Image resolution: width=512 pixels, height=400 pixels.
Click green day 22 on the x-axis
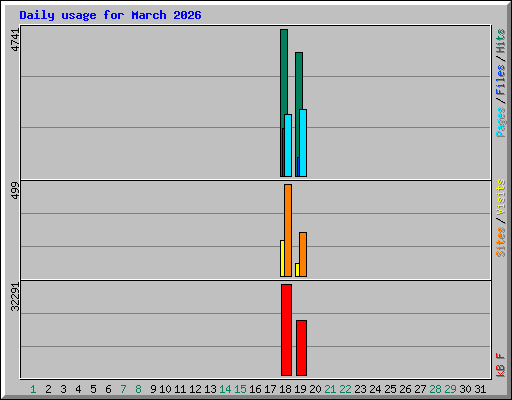[x=345, y=389]
